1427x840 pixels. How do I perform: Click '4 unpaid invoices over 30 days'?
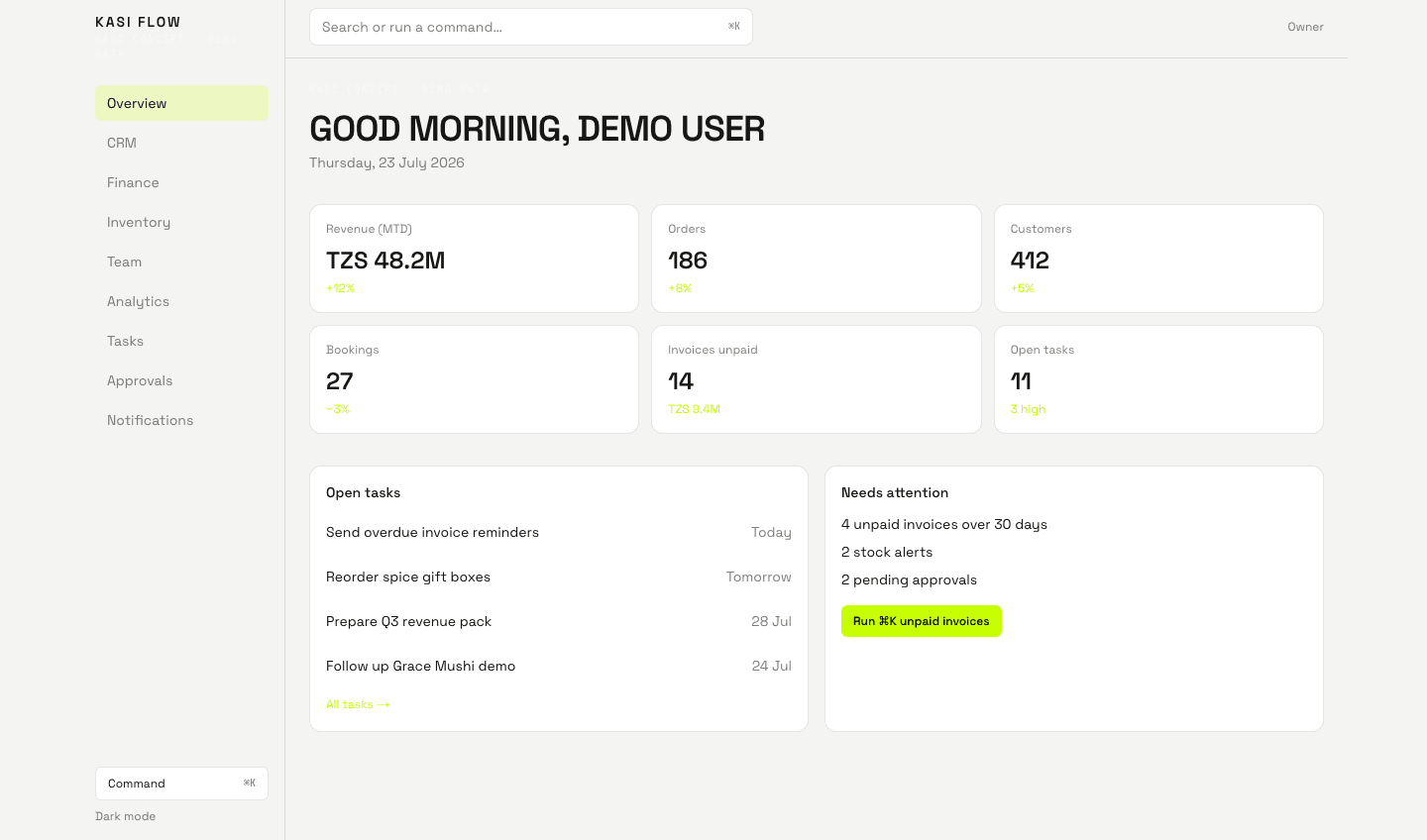pos(944,524)
